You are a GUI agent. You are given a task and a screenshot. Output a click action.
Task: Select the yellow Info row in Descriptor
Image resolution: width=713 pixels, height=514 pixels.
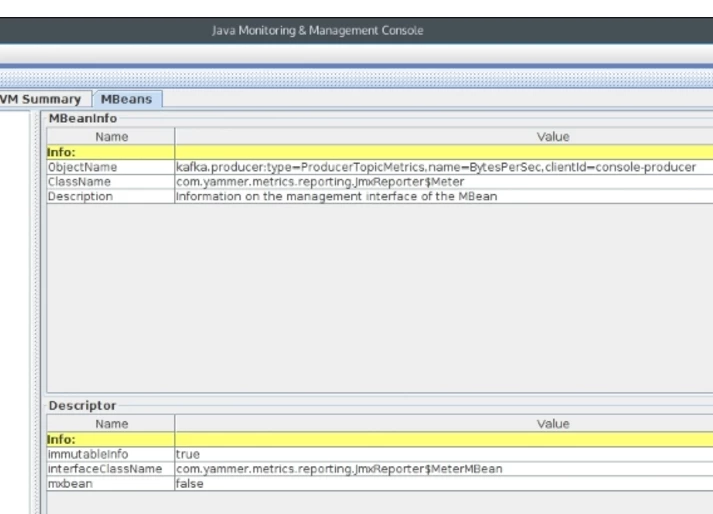[380, 439]
